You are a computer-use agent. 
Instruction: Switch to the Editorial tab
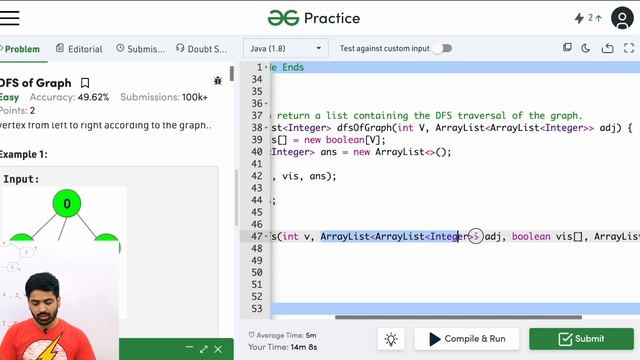80,49
